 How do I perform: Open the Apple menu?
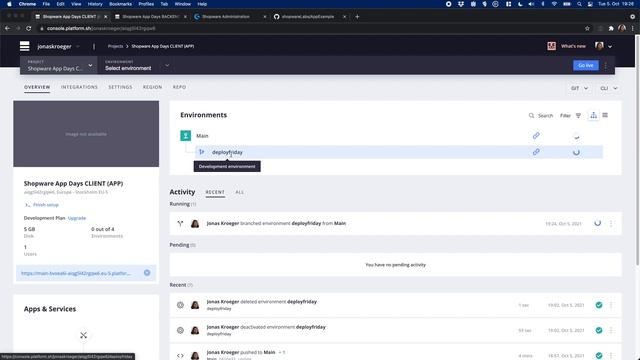click(x=9, y=4)
